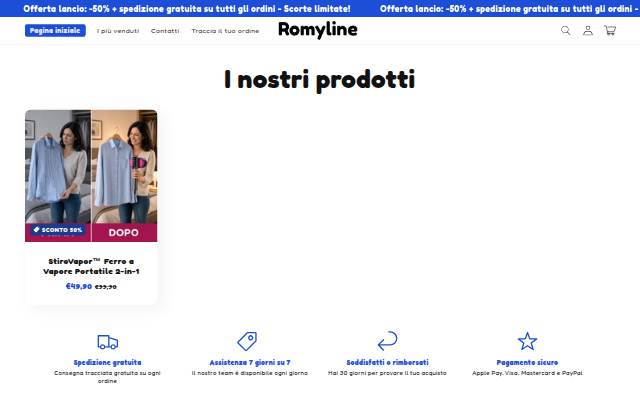Click the €49,90 sale price

pyautogui.click(x=79, y=286)
